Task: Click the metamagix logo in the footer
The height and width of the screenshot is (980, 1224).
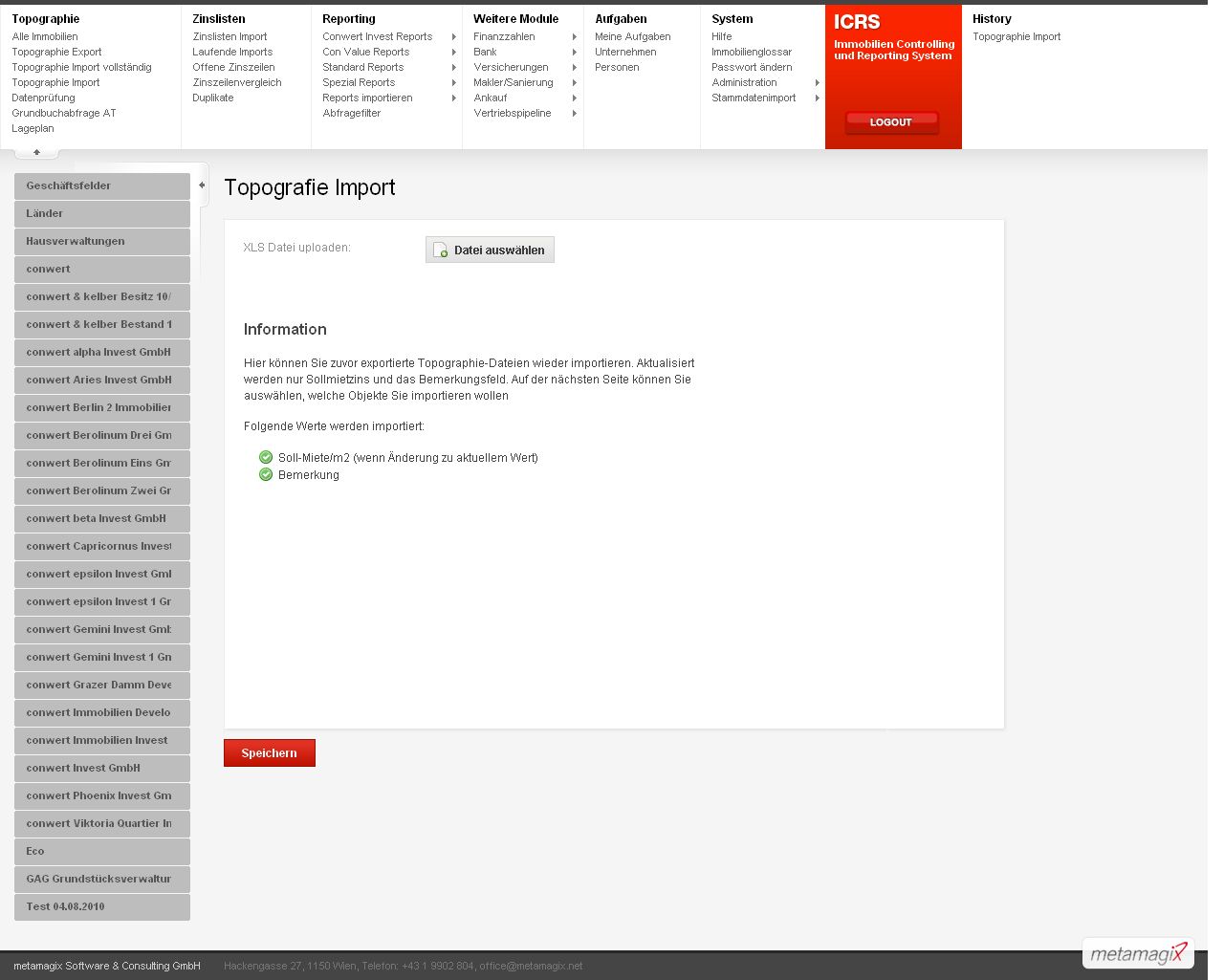Action: click(x=1138, y=953)
